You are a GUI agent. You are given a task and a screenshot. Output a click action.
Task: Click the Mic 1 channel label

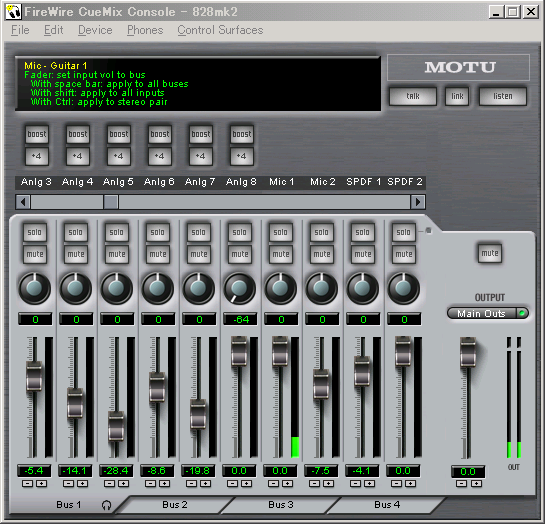[x=282, y=182]
